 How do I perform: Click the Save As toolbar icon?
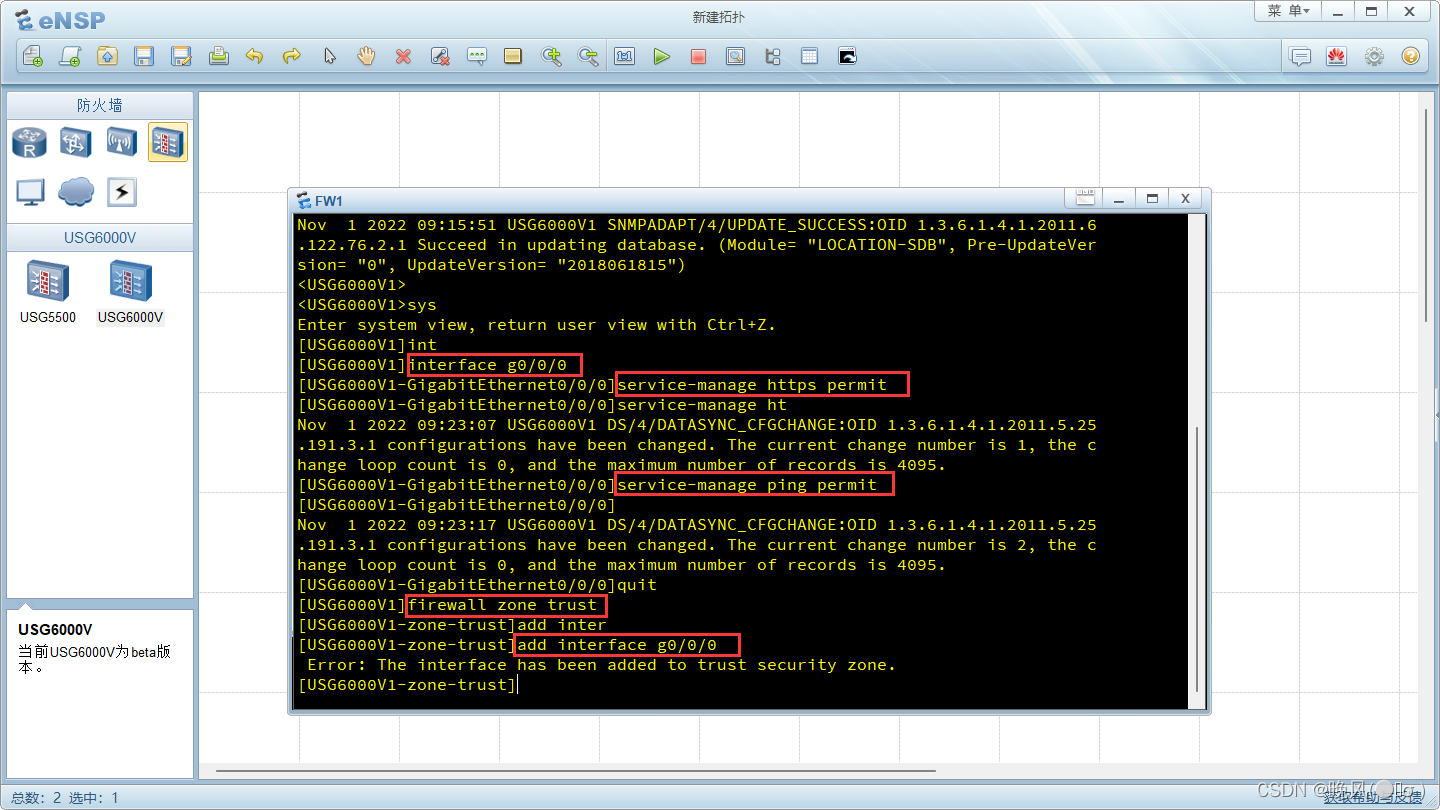pos(181,56)
